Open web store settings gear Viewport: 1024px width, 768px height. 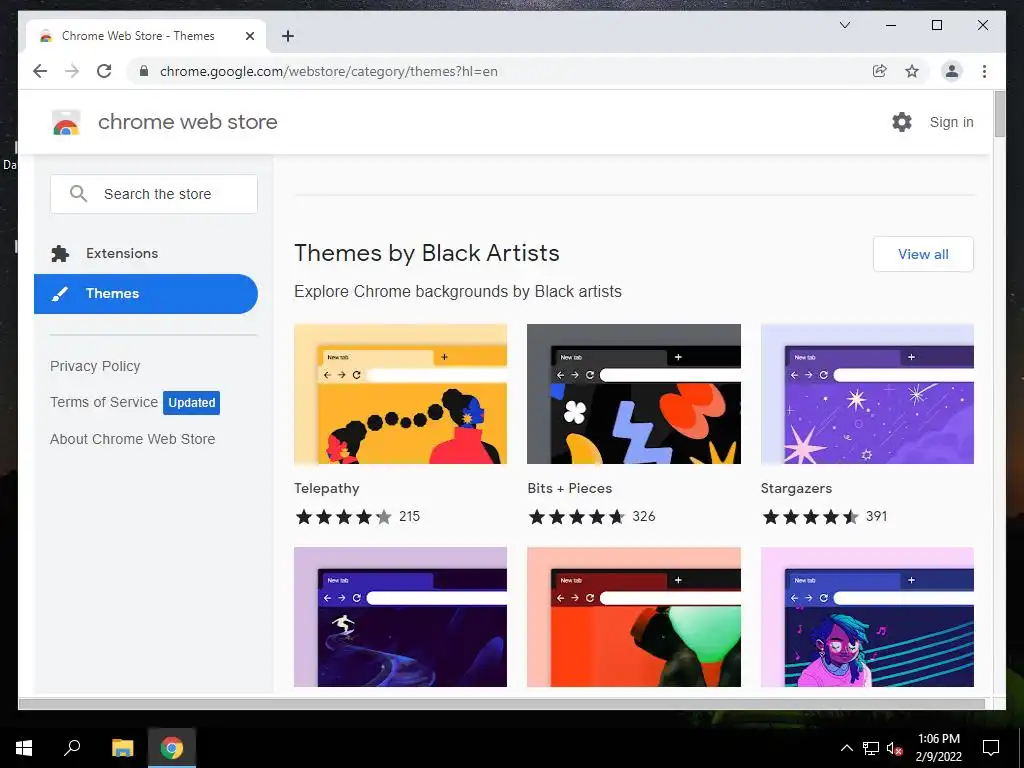902,122
